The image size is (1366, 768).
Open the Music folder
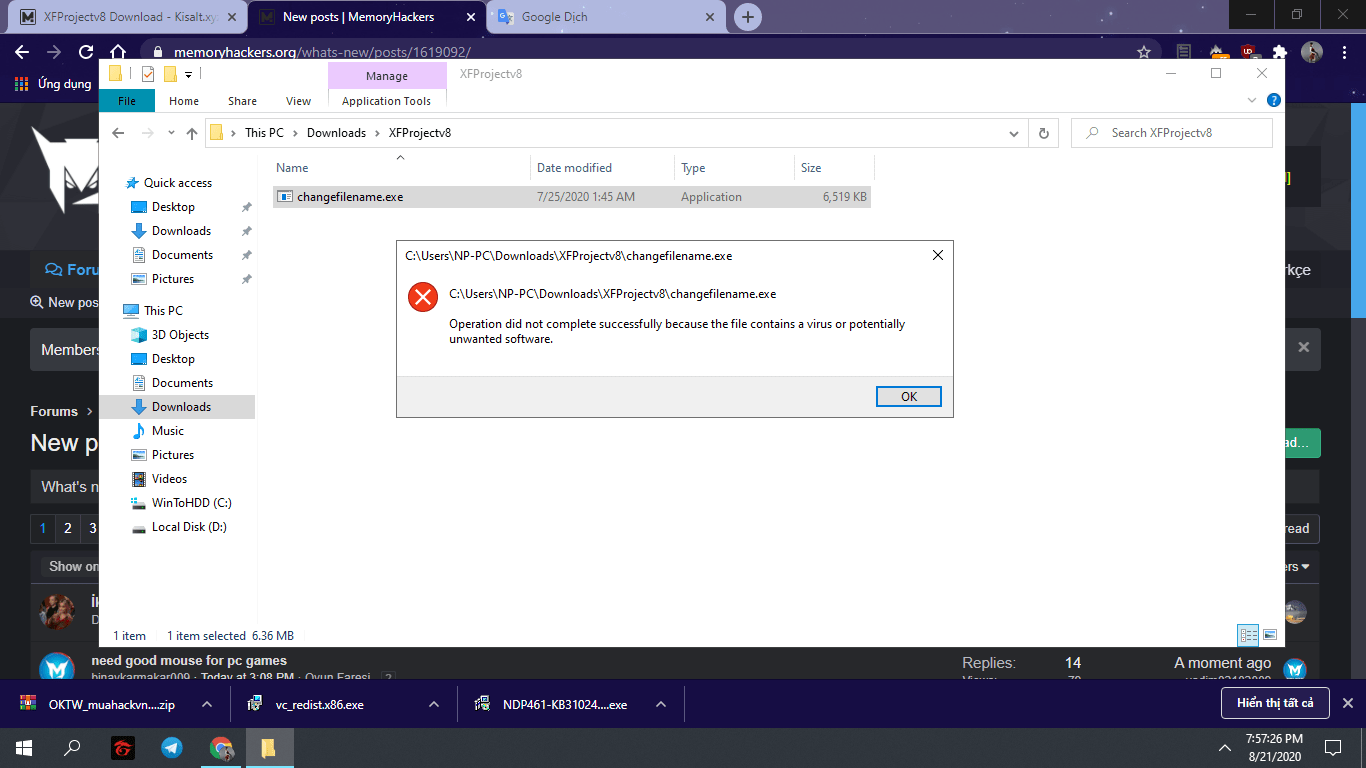click(167, 431)
